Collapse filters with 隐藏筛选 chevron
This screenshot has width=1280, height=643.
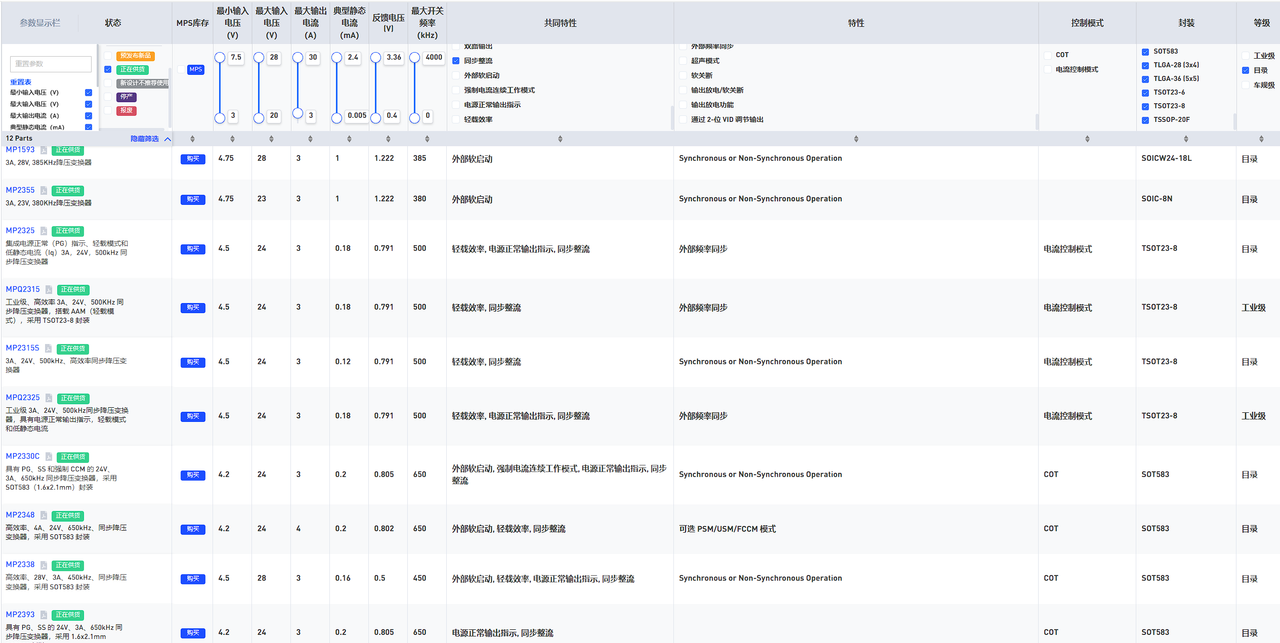pos(167,139)
